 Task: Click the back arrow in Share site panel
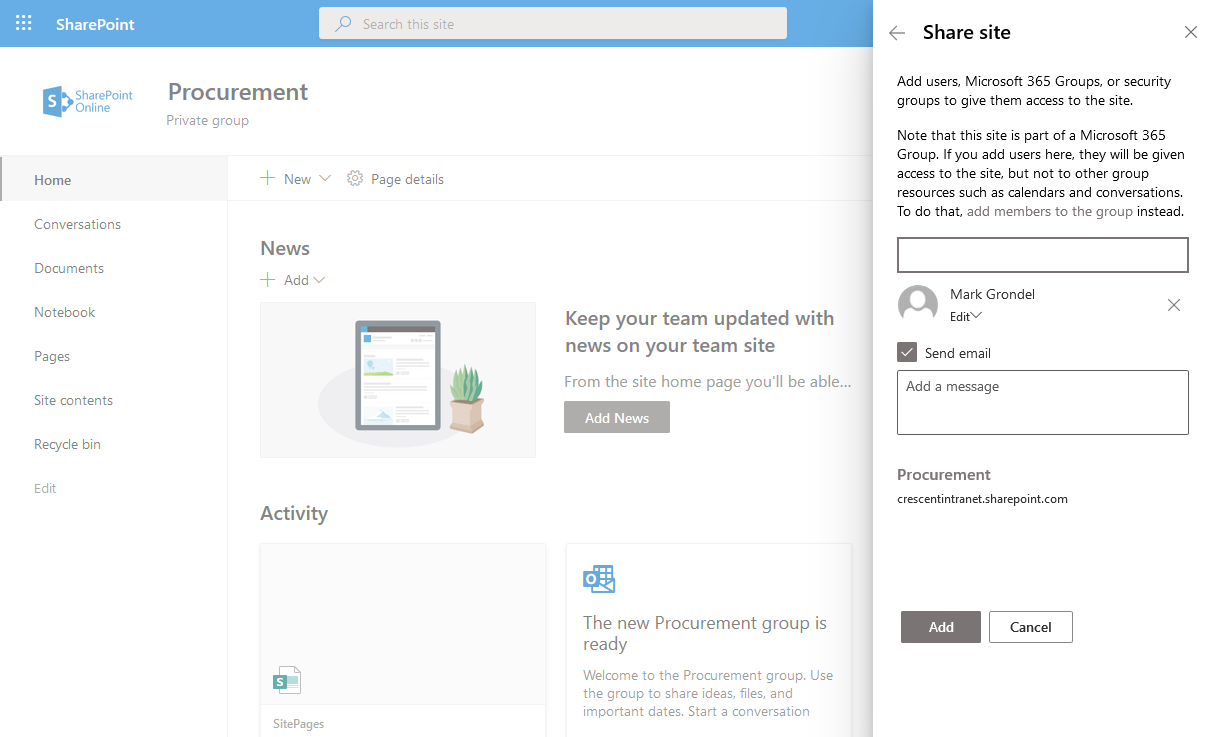(897, 32)
